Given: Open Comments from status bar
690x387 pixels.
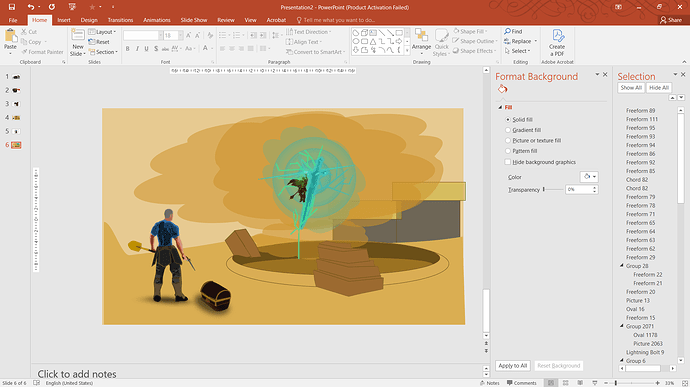Looking at the screenshot, I should click(521, 383).
